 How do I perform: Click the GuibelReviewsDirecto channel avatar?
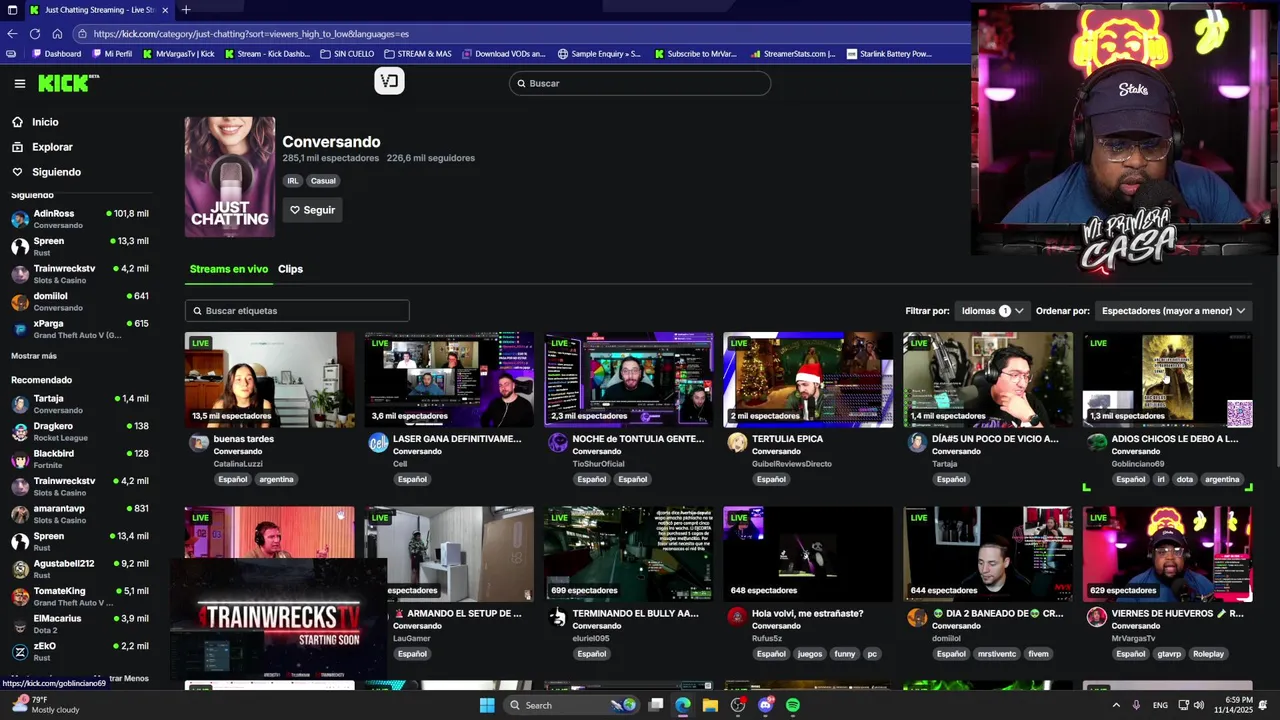[x=737, y=442]
